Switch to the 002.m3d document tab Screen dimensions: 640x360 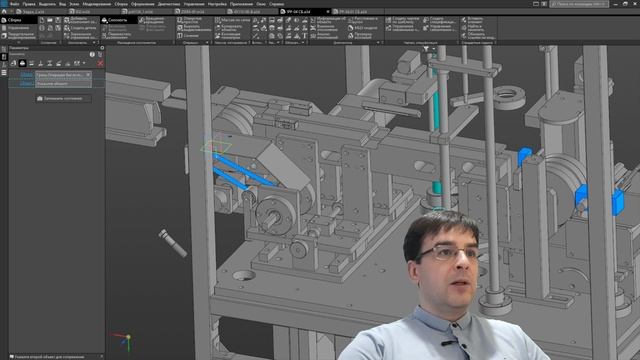coord(83,12)
